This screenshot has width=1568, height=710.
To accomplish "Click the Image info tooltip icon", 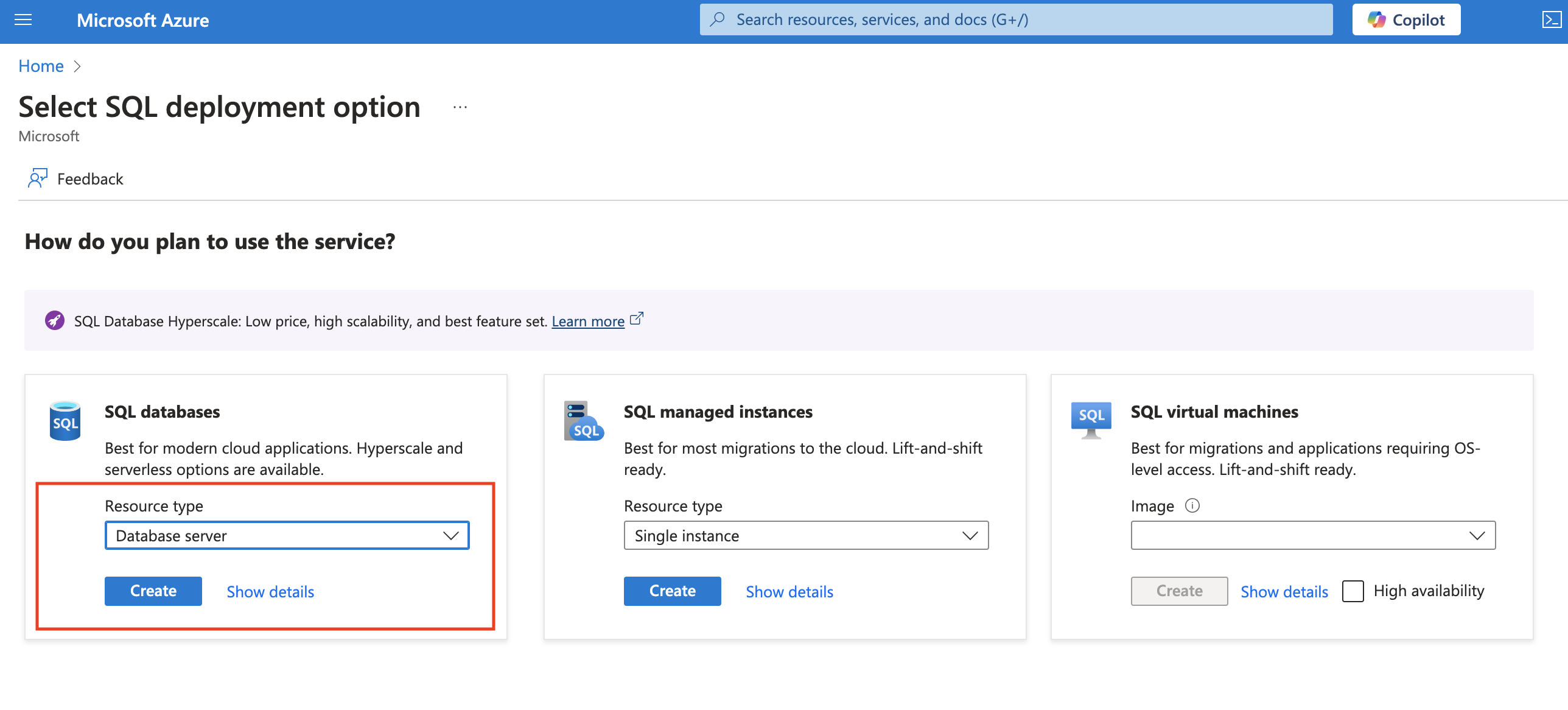I will (x=1192, y=505).
